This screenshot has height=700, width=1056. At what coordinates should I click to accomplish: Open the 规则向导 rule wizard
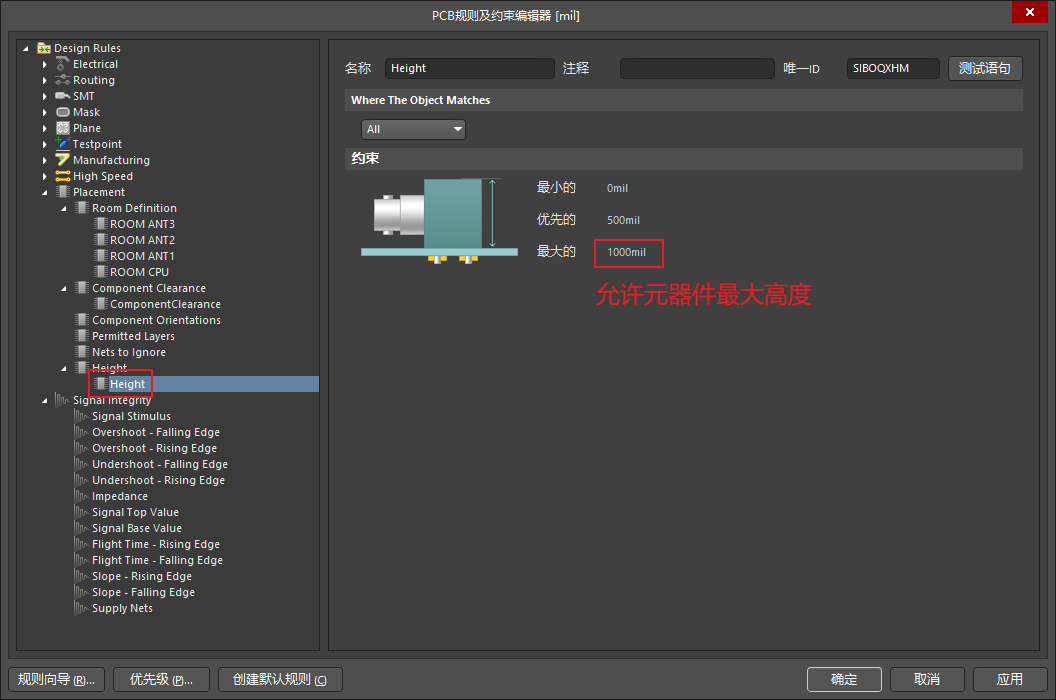coord(57,679)
